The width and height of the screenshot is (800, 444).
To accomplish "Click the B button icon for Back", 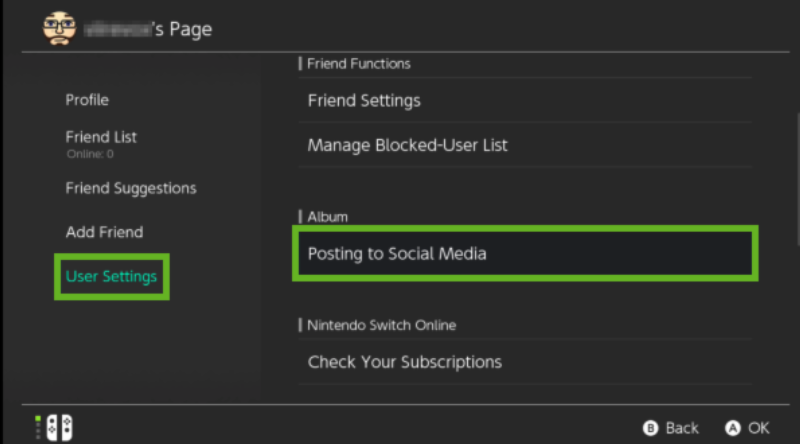I will click(651, 428).
